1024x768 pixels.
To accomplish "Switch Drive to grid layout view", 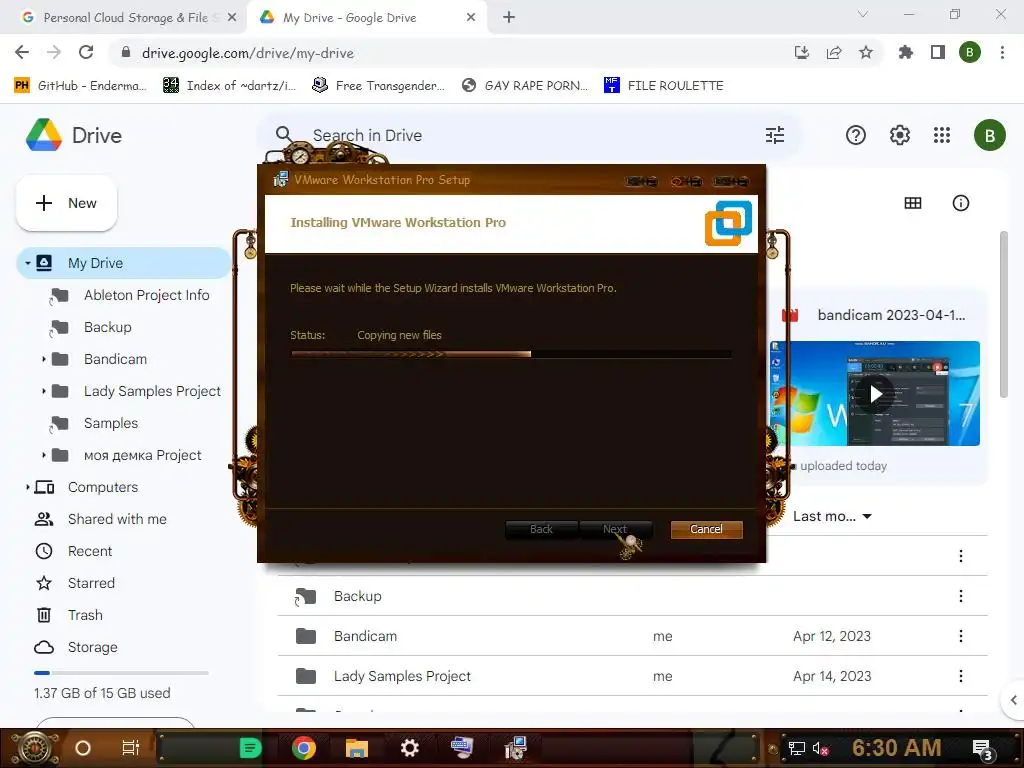I will [x=912, y=203].
